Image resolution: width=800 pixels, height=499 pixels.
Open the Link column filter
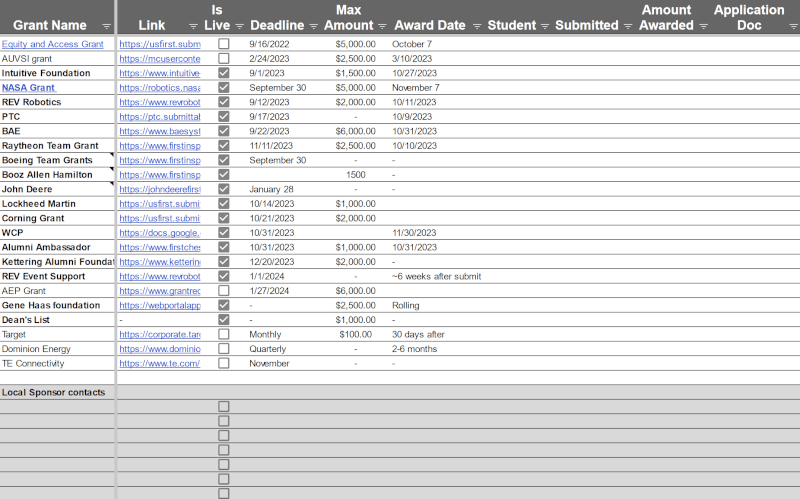pos(193,27)
